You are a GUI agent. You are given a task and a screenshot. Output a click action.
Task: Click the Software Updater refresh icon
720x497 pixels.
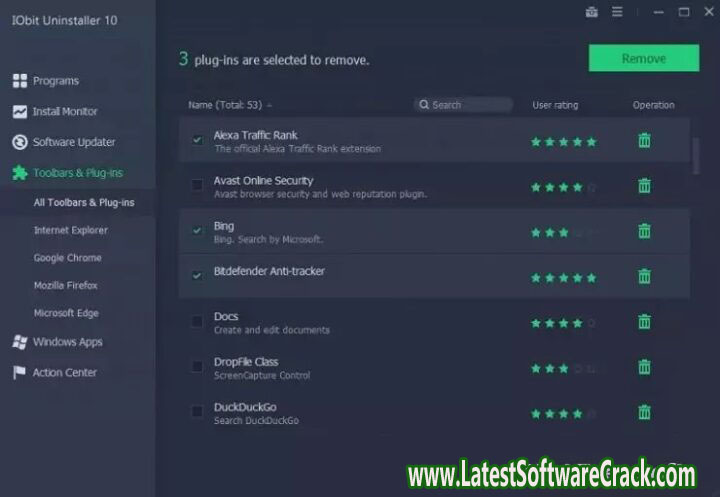20,142
